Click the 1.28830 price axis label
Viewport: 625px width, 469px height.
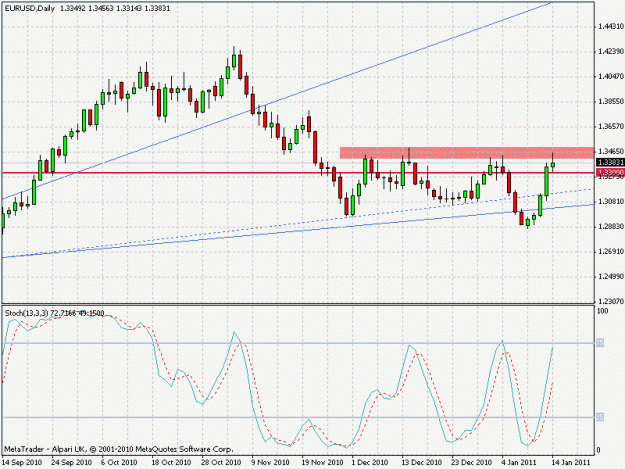click(x=610, y=226)
